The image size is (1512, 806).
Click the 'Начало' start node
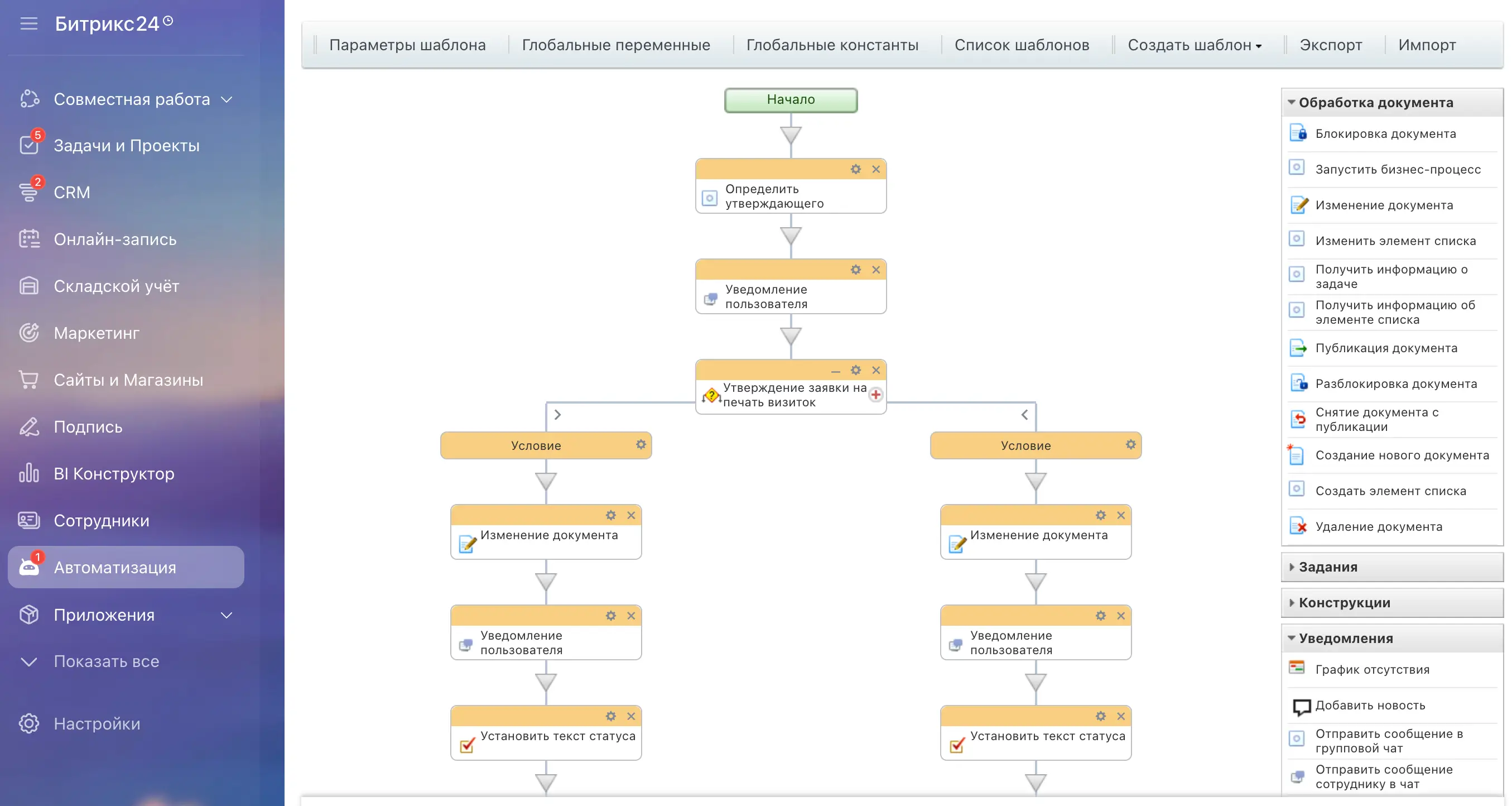[x=791, y=100]
